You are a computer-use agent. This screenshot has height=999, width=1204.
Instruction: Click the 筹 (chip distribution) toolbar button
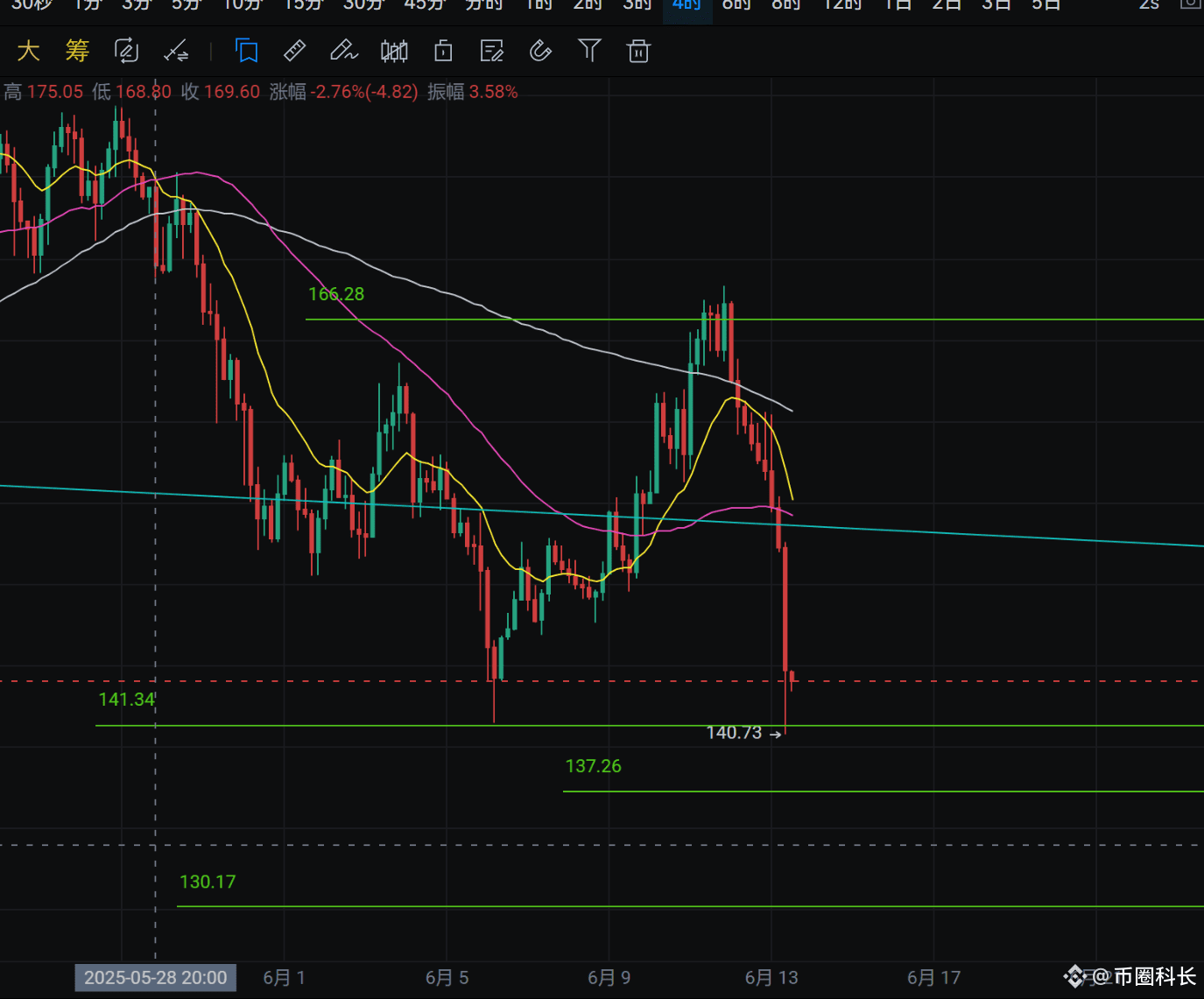tap(77, 51)
